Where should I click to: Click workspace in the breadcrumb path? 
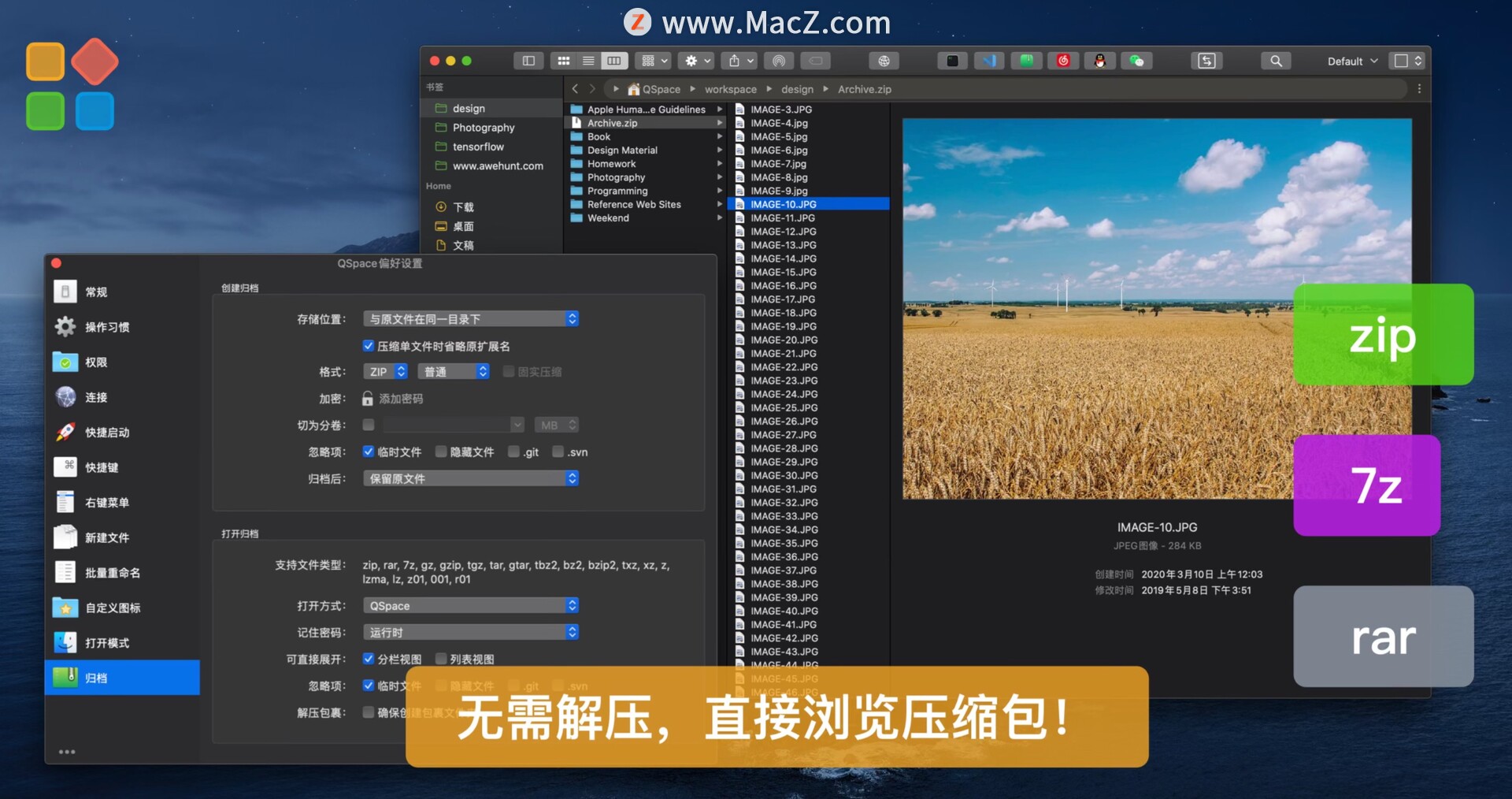(x=730, y=89)
